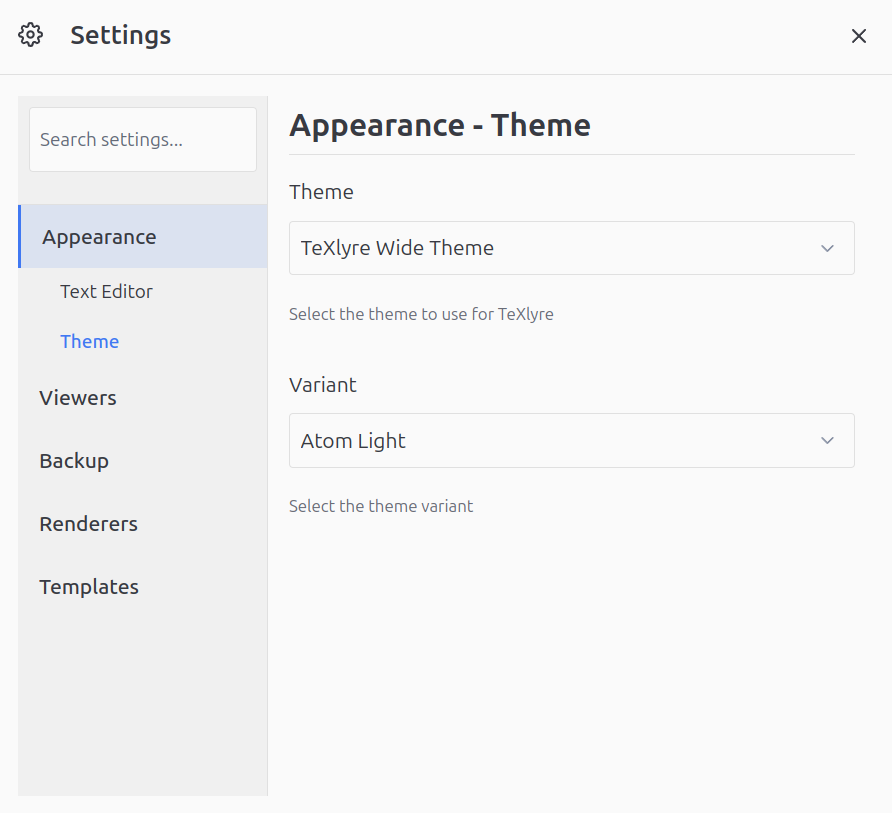Focus the Search settings input field
This screenshot has height=813, width=892.
click(143, 140)
